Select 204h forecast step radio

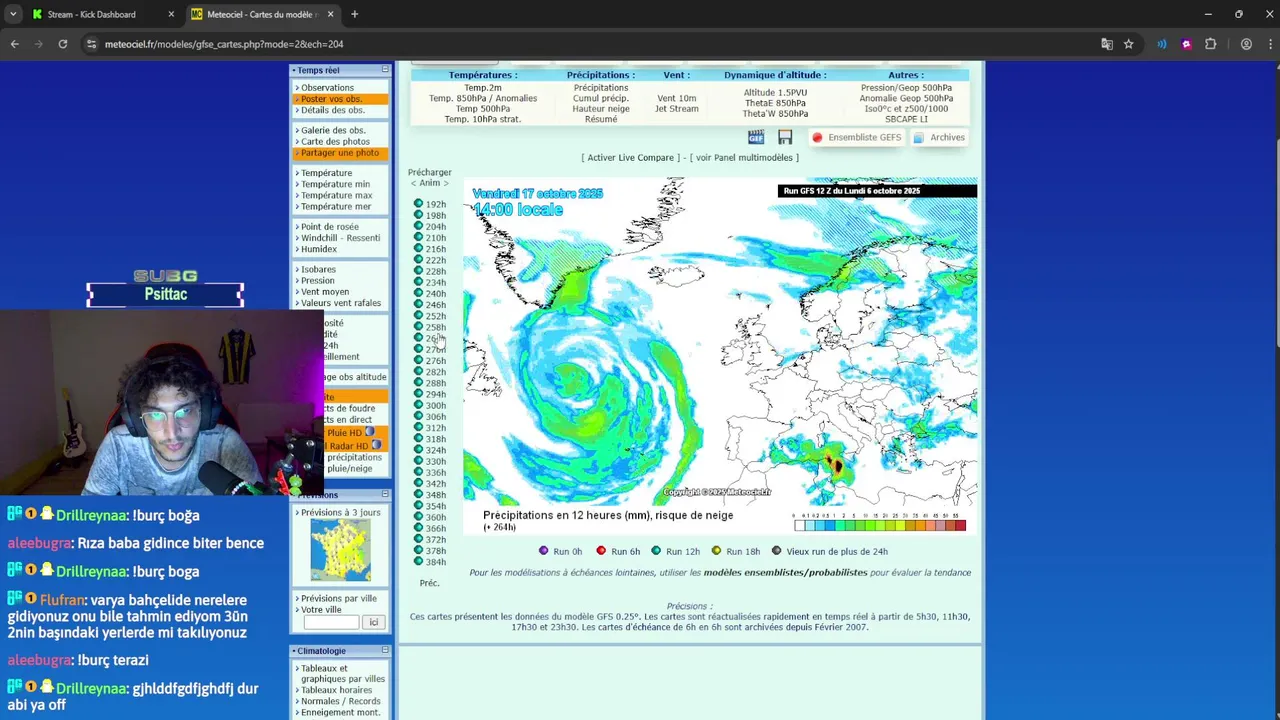418,226
